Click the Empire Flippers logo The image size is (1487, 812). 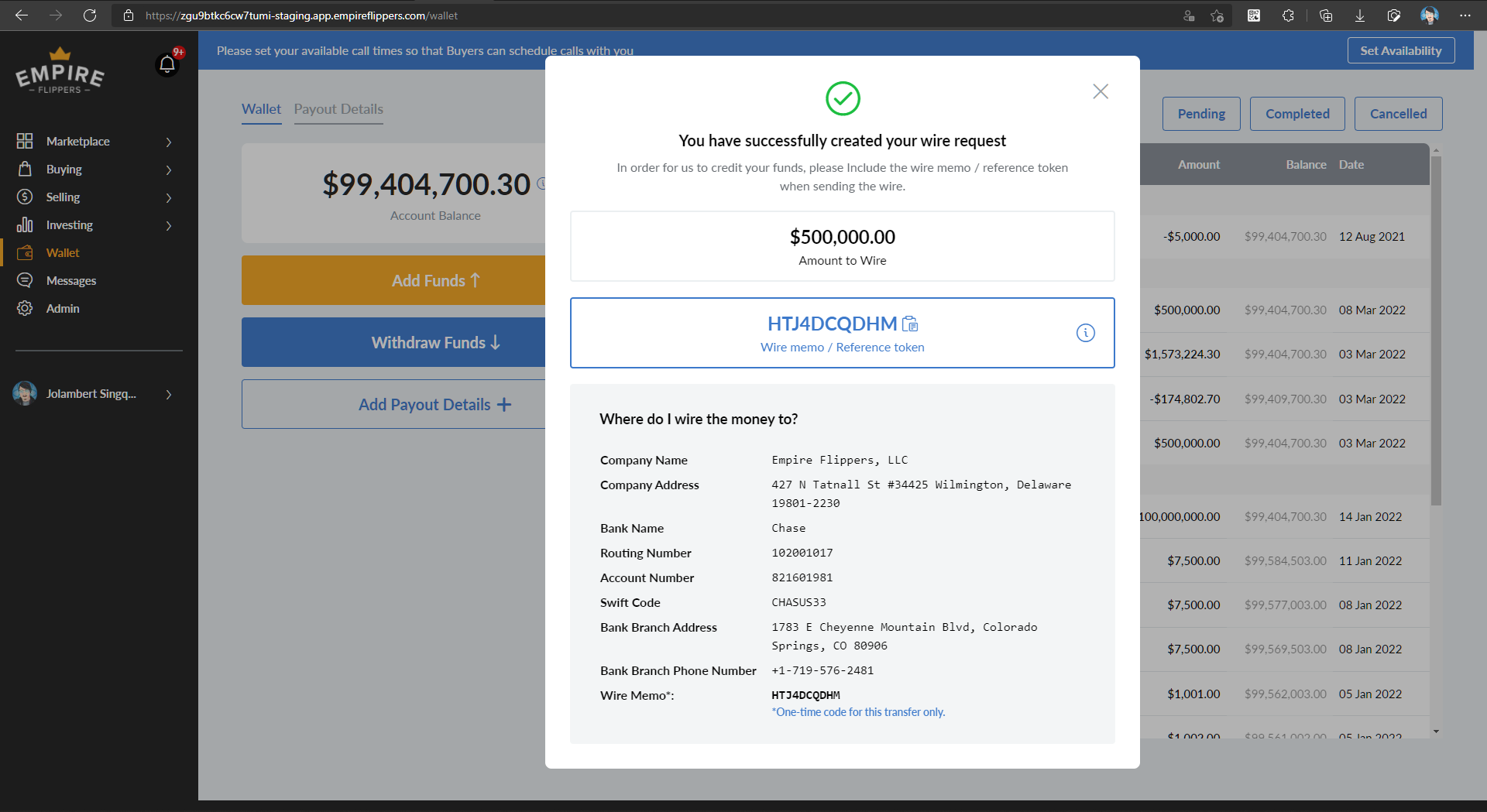tap(60, 71)
